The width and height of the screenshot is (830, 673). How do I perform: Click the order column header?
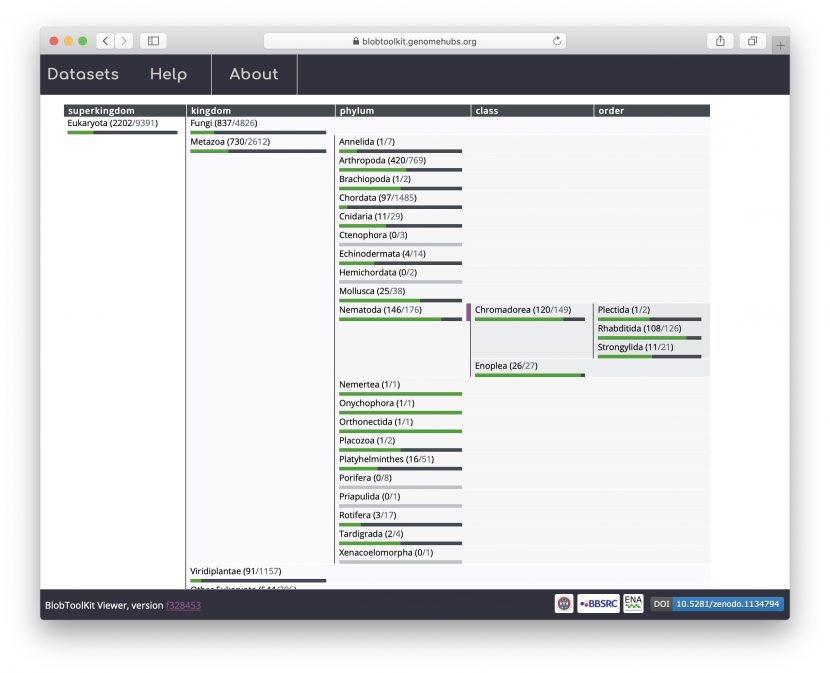tap(652, 111)
